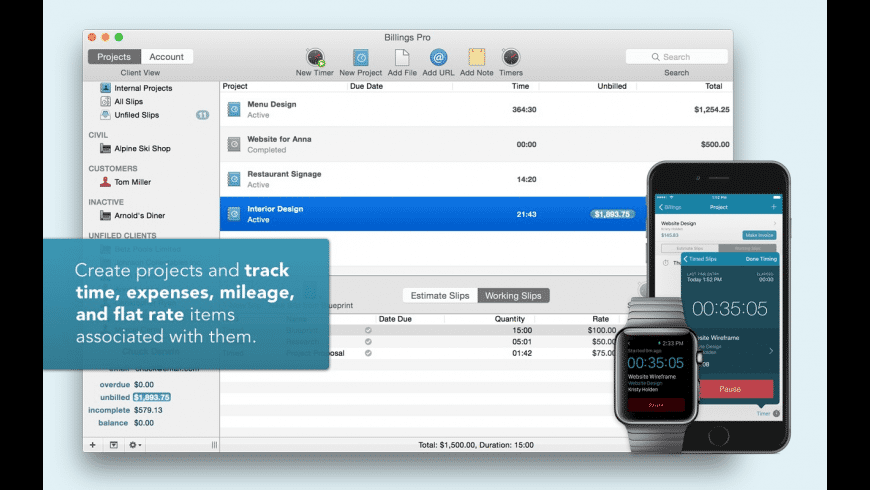Click the sidebar resize handle icon
Image resolution: width=870 pixels, height=490 pixels.
click(214, 444)
